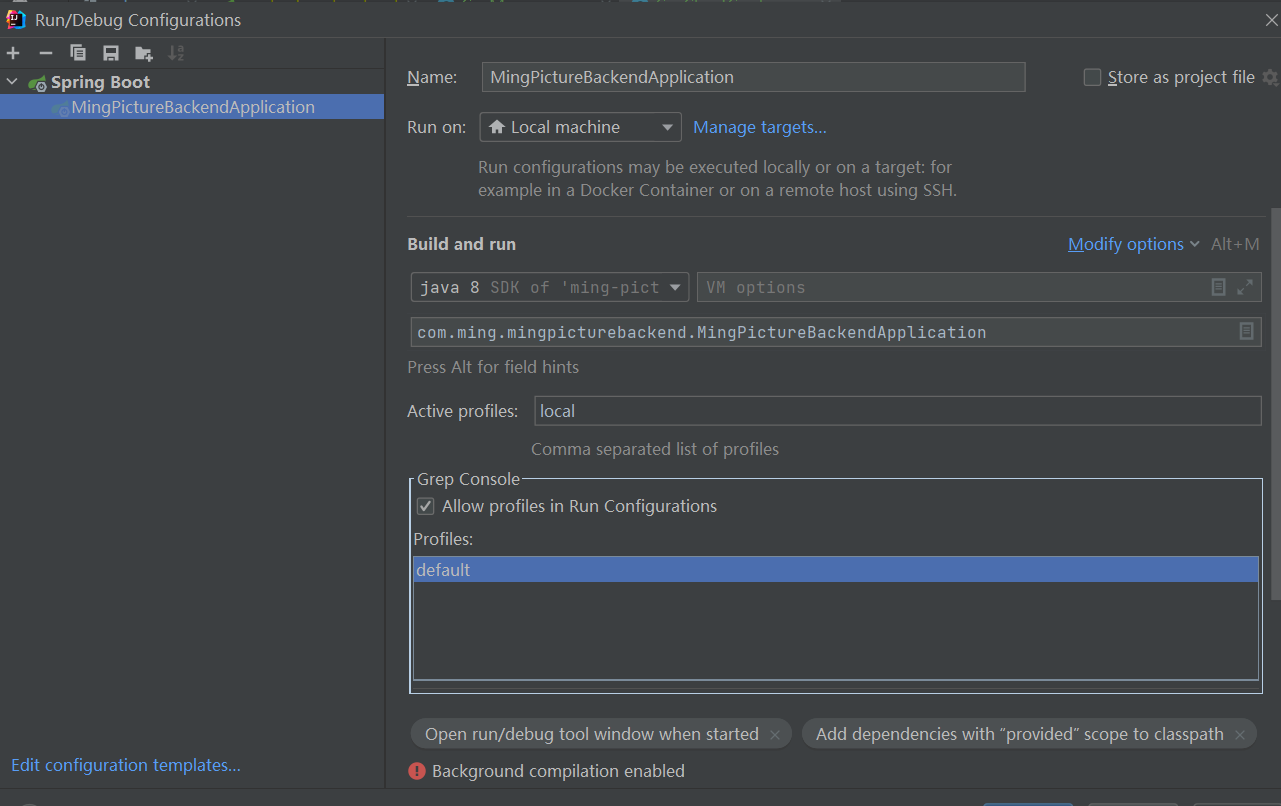Click the IntelliJ icon in title bar
This screenshot has height=806, width=1281.
tap(16, 19)
